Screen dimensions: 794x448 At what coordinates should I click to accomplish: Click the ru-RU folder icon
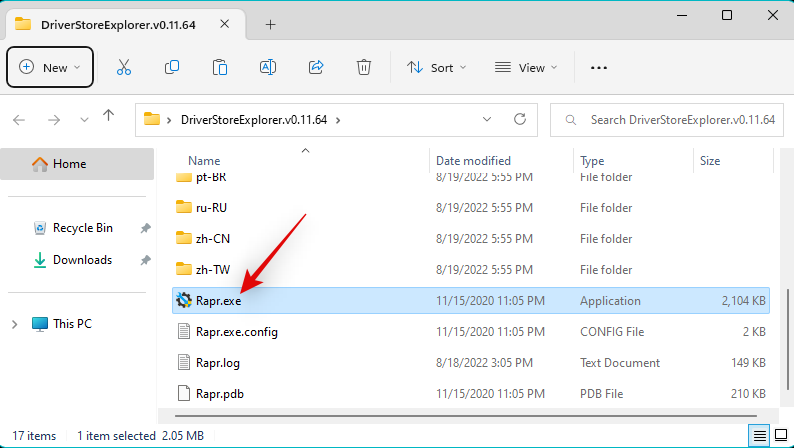183,207
